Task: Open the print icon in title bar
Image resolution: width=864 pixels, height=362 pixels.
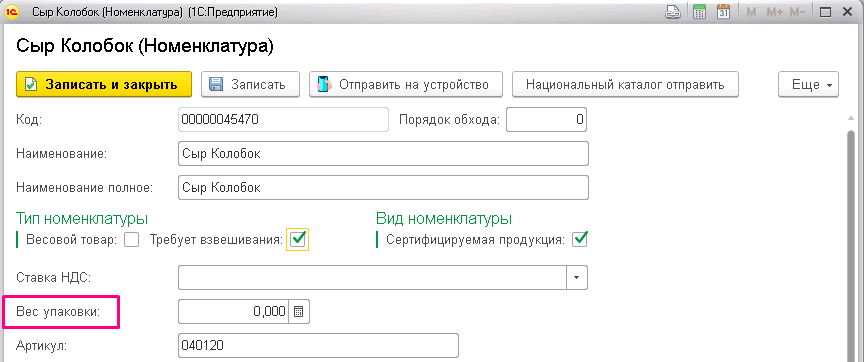Action: [x=673, y=12]
